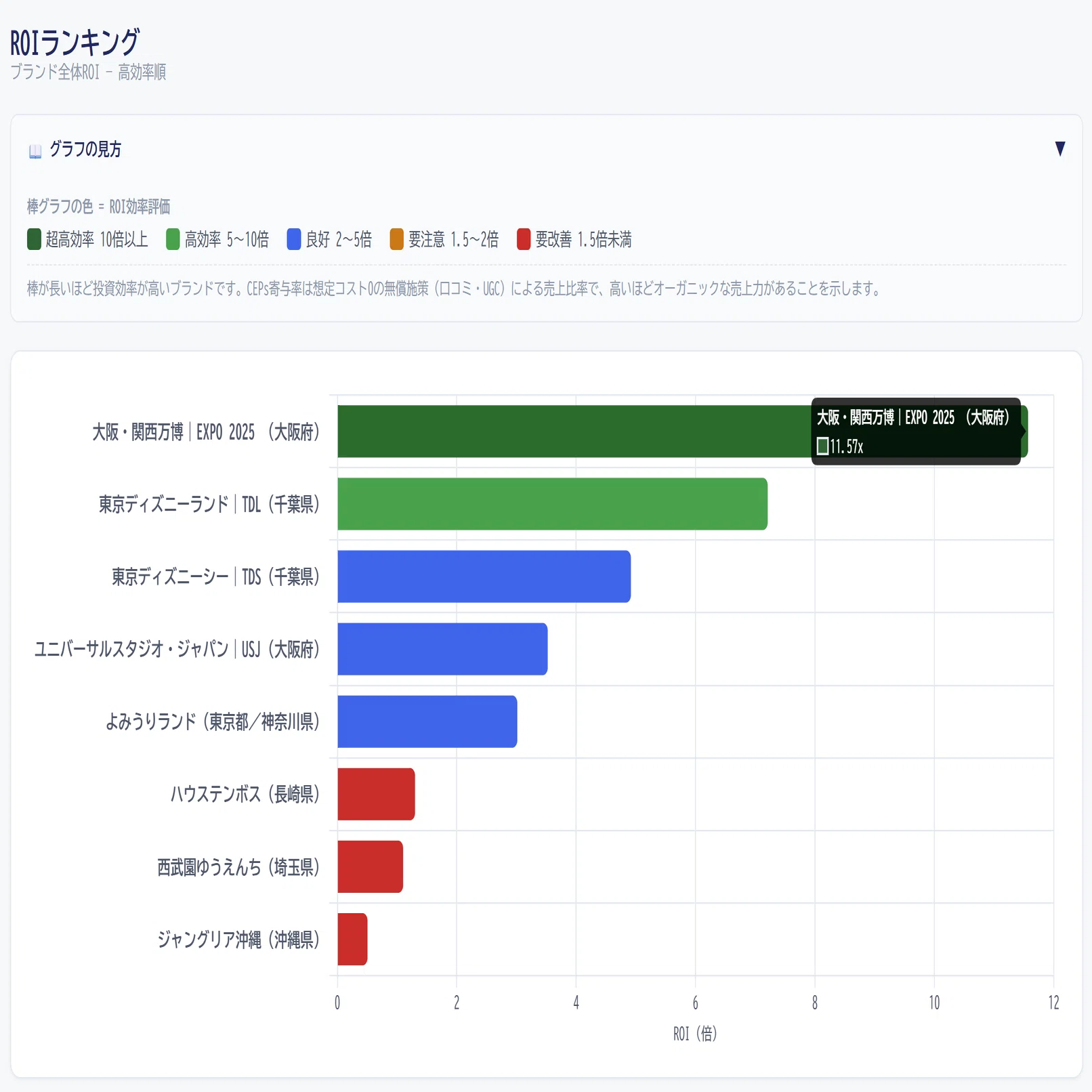Click the ユニバーサルスタジオ・ジャパン USJ bar
The width and height of the screenshot is (1092, 1092).
442,649
